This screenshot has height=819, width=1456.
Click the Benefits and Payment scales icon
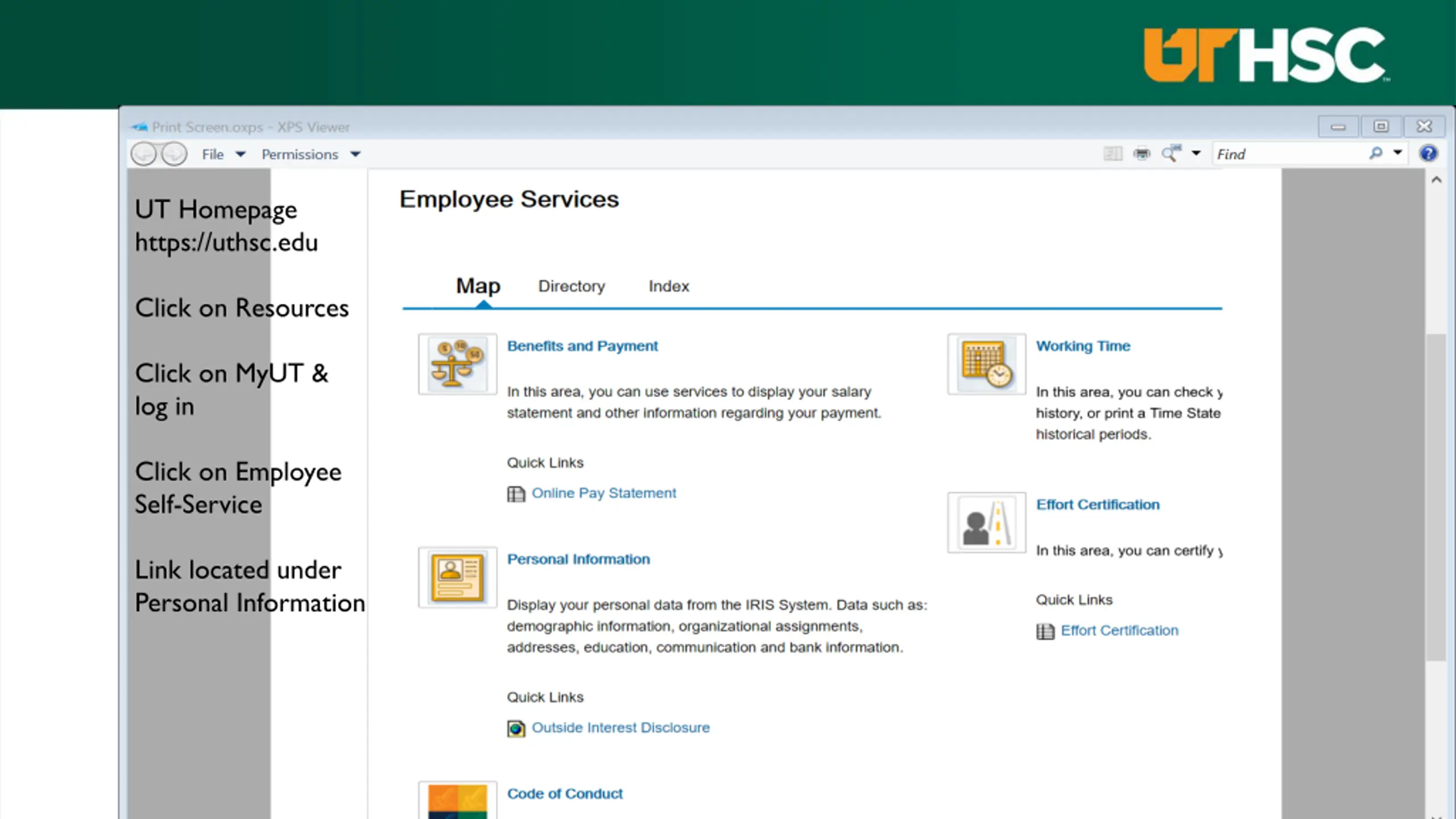coord(457,364)
